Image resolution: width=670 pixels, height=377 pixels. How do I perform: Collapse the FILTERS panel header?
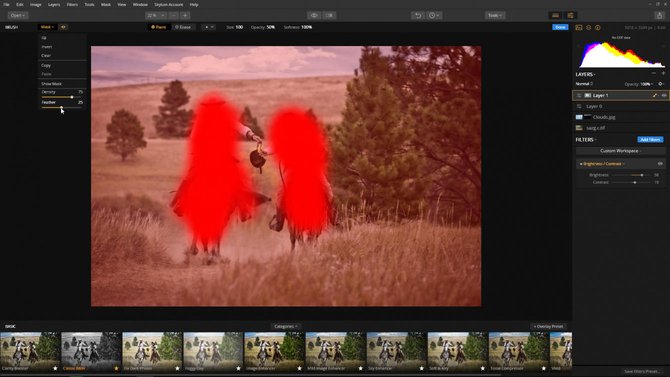coord(586,140)
